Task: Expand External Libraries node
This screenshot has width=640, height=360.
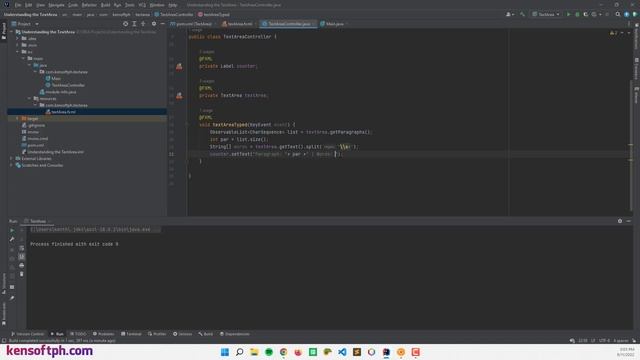Action: (11, 158)
